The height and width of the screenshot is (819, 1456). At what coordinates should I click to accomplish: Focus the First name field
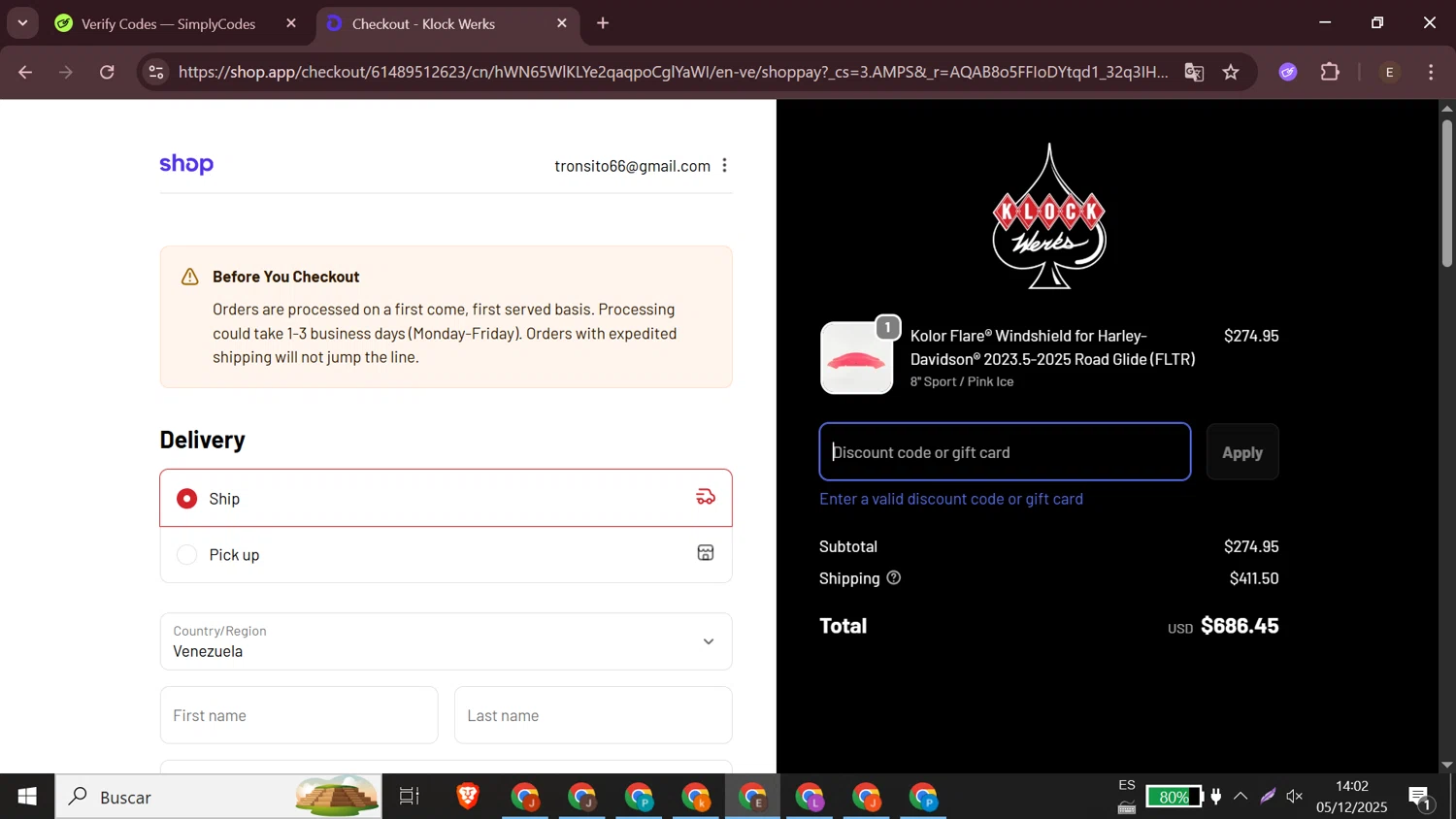pyautogui.click(x=299, y=715)
